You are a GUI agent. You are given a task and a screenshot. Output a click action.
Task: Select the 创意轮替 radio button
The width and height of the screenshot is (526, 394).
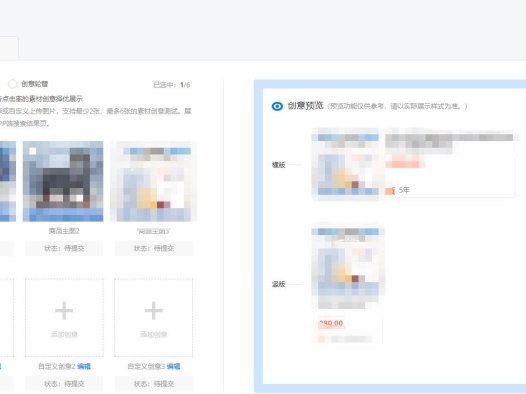coord(13,84)
